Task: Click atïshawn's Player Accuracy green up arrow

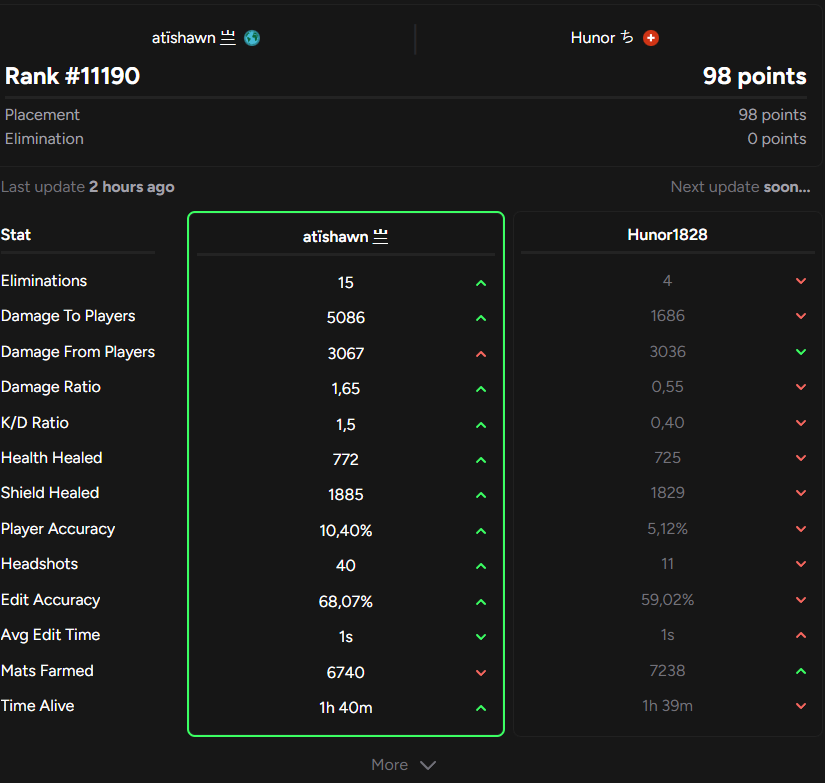Action: [x=481, y=531]
